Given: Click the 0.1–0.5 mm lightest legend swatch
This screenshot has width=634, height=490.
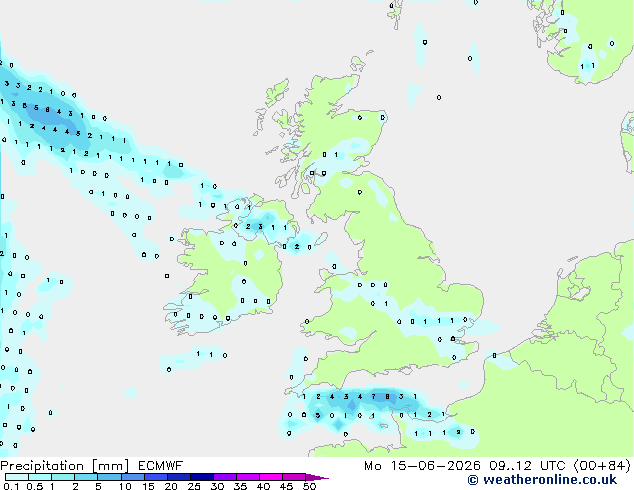Looking at the screenshot, I should pos(17,477).
